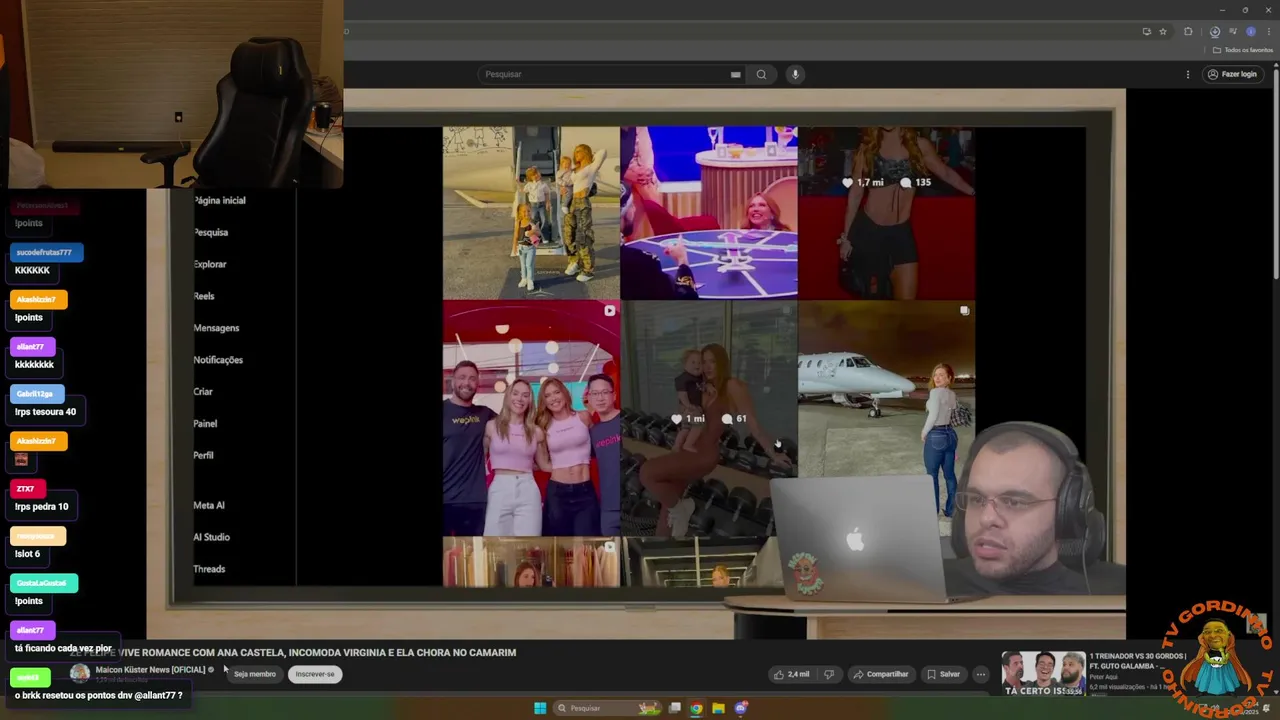Like the video with 2,4 mil thumbs up

pos(792,674)
